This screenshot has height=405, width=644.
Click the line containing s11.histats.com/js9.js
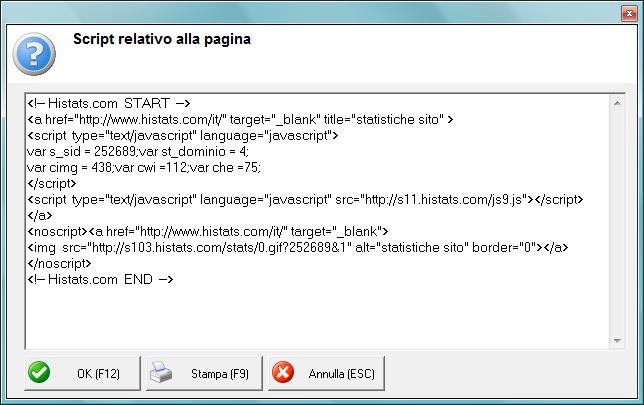[305, 200]
